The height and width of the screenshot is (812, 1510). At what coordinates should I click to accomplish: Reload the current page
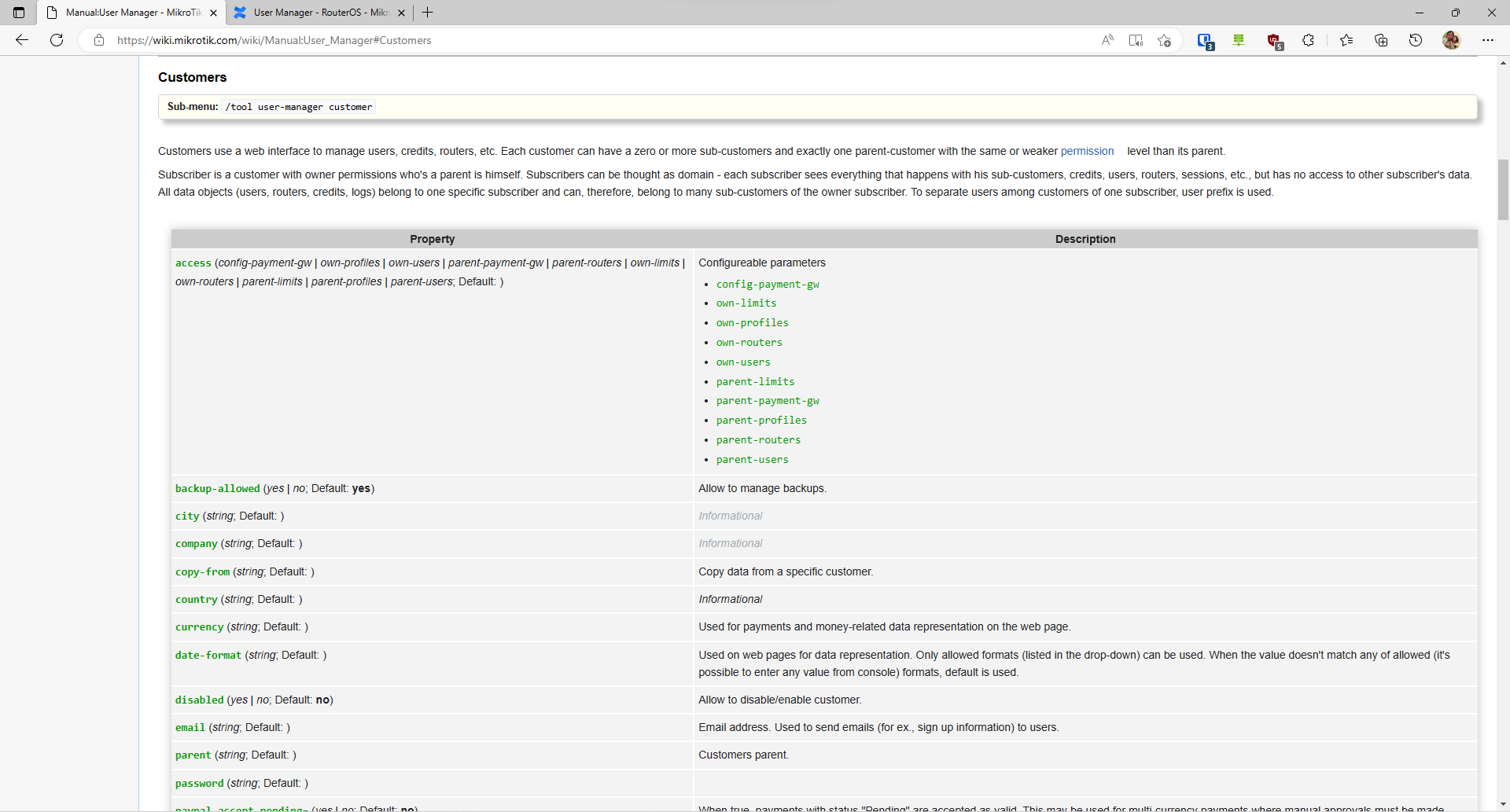click(x=56, y=40)
